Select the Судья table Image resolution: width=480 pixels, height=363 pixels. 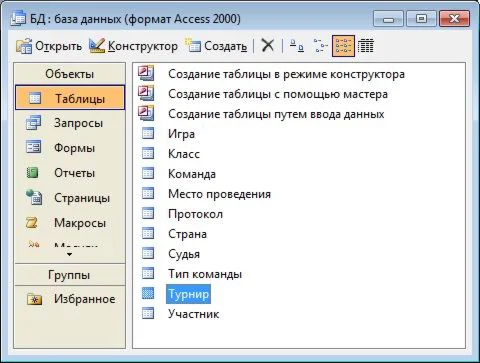(x=184, y=254)
